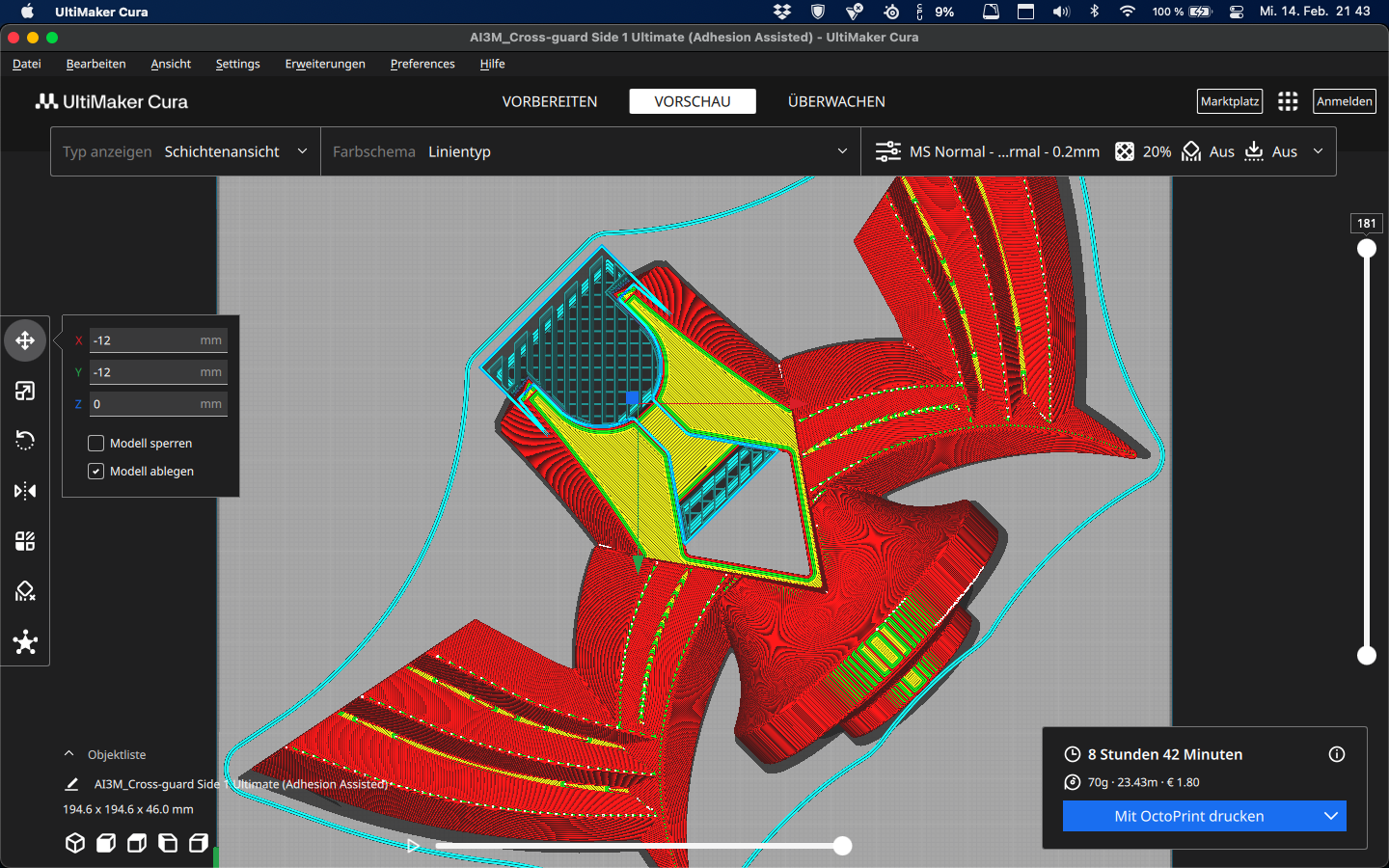Enable the Modell sperren checkbox
This screenshot has width=1389, height=868.
click(96, 444)
